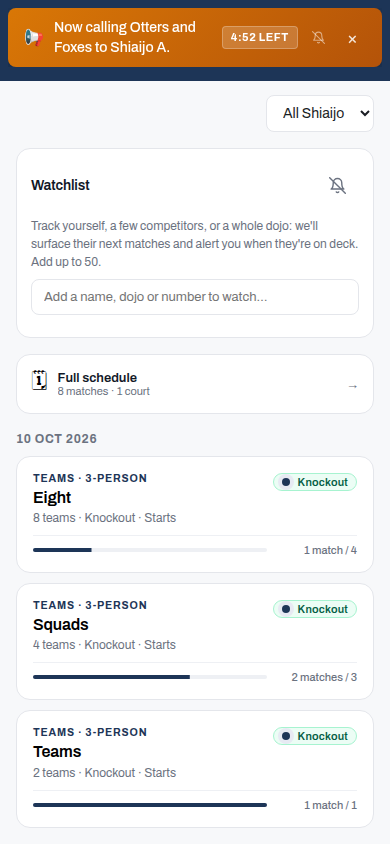The width and height of the screenshot is (390, 844).
Task: Open the Teams event title
Action: tap(57, 751)
